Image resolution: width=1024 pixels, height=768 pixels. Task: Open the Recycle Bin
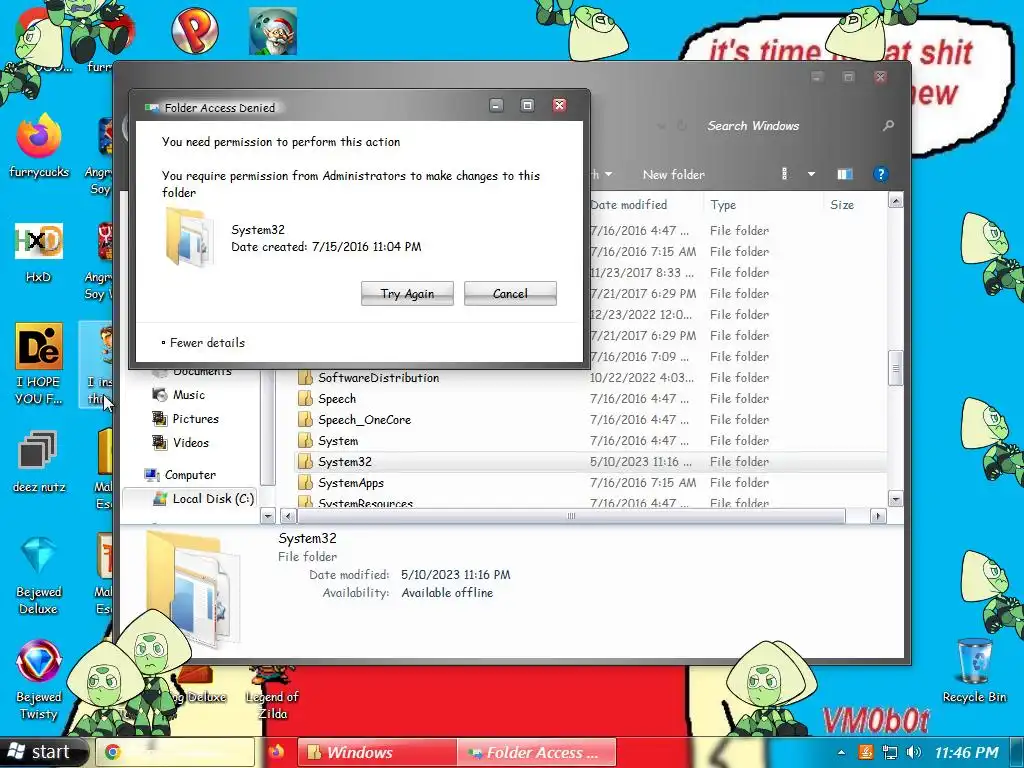click(x=974, y=670)
